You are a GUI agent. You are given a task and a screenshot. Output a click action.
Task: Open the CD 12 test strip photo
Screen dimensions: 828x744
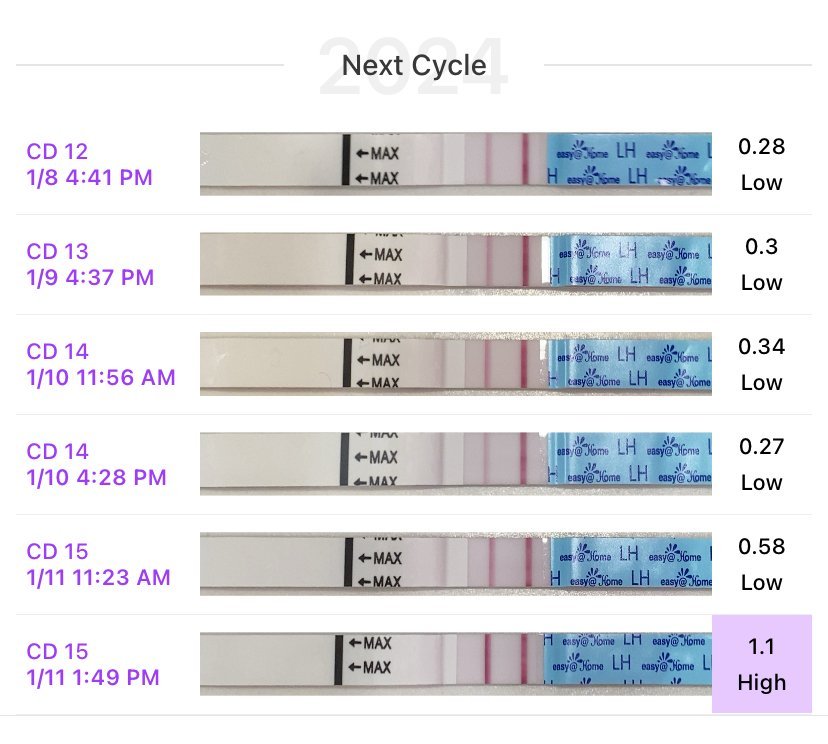click(x=455, y=164)
